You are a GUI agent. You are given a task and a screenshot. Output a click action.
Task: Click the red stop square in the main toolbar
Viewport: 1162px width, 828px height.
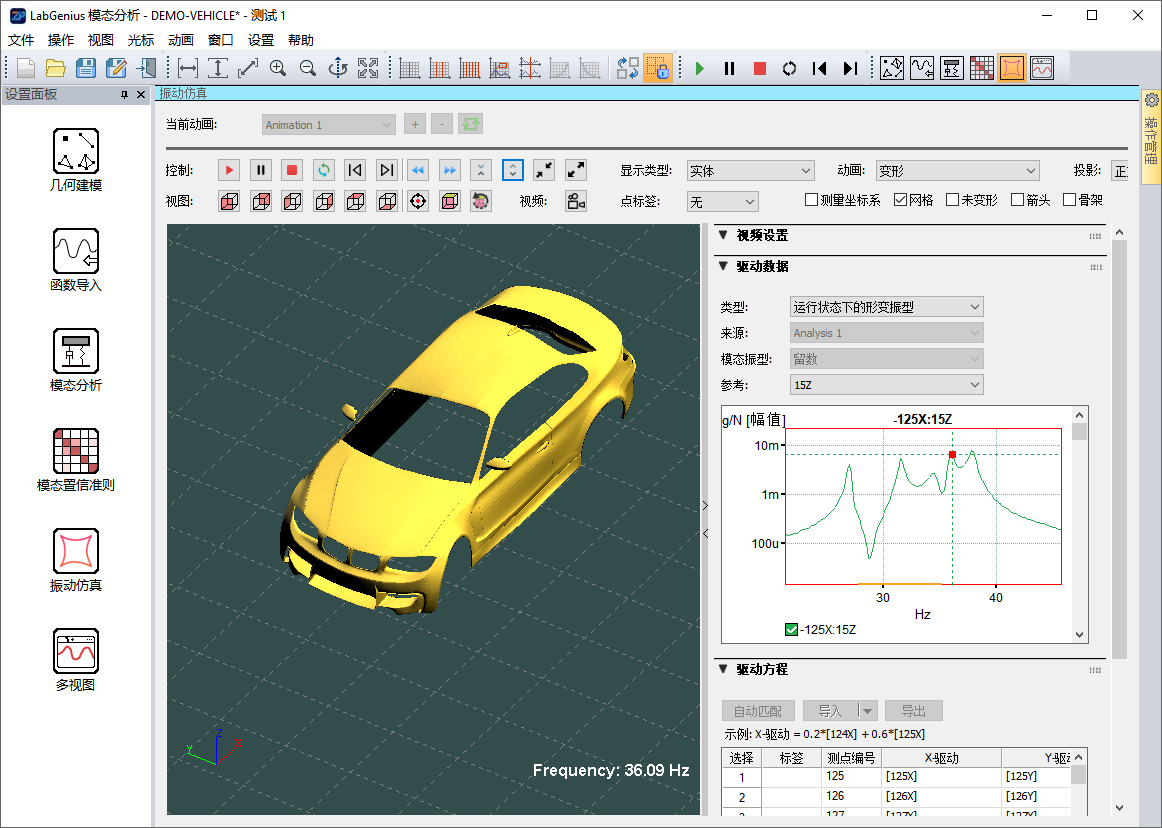coord(760,69)
